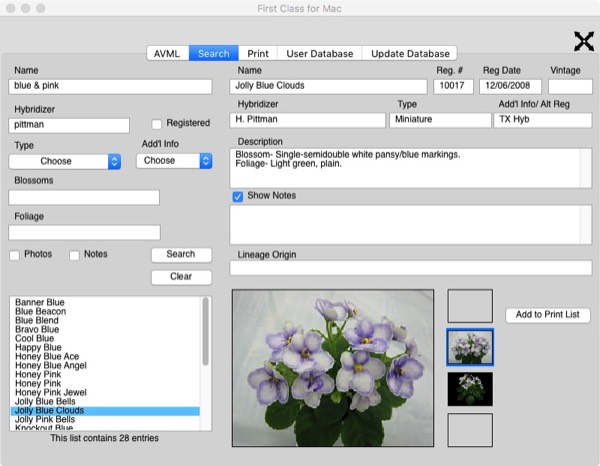Click the notes area scrollbar

click(586, 225)
